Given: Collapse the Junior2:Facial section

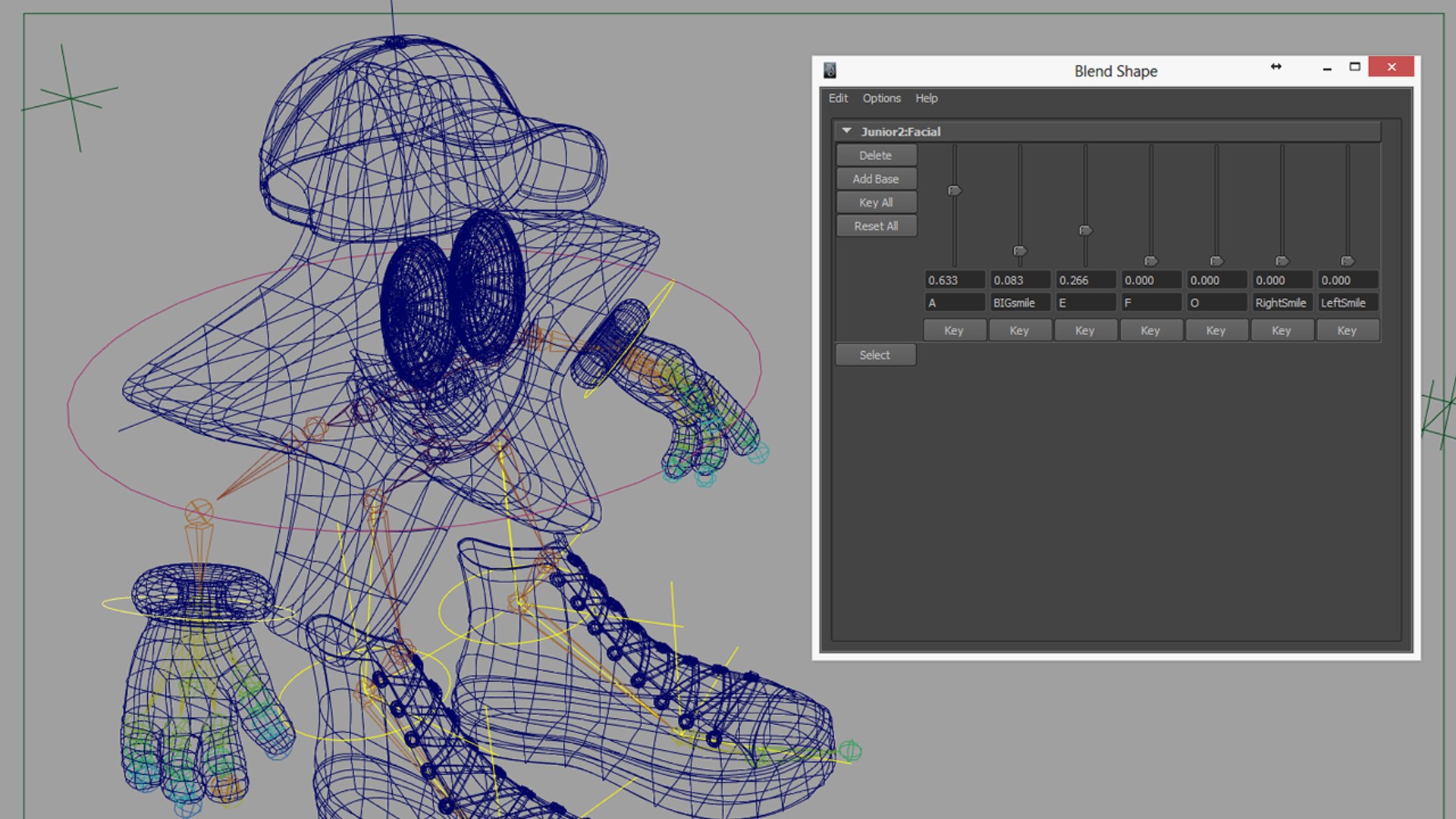Looking at the screenshot, I should (846, 131).
